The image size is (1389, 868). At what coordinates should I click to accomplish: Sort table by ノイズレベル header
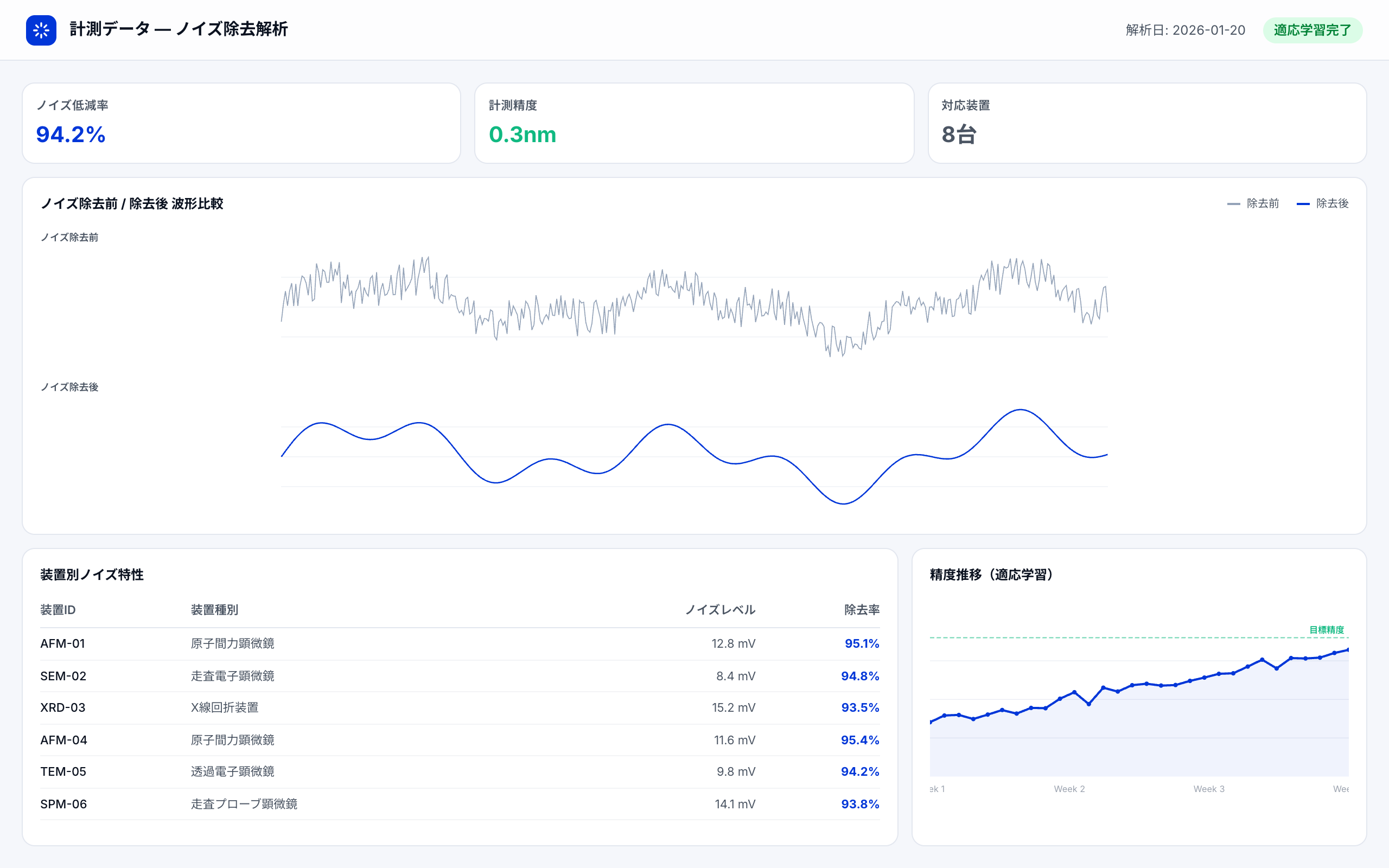(x=720, y=610)
